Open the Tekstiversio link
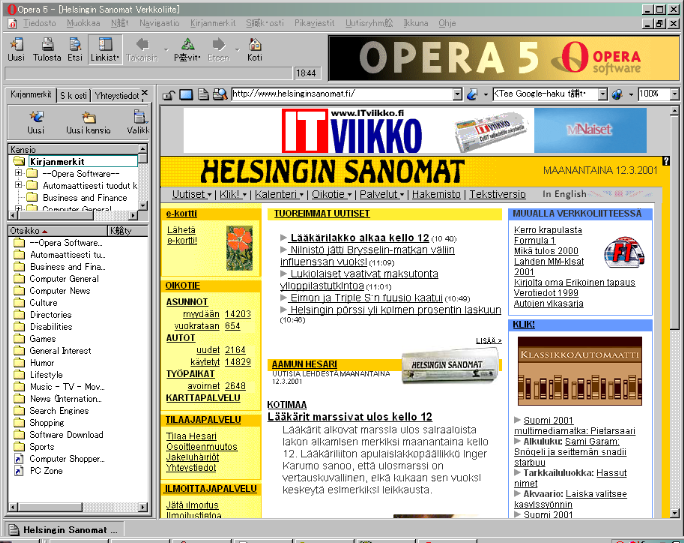The image size is (684, 543). pos(497,195)
